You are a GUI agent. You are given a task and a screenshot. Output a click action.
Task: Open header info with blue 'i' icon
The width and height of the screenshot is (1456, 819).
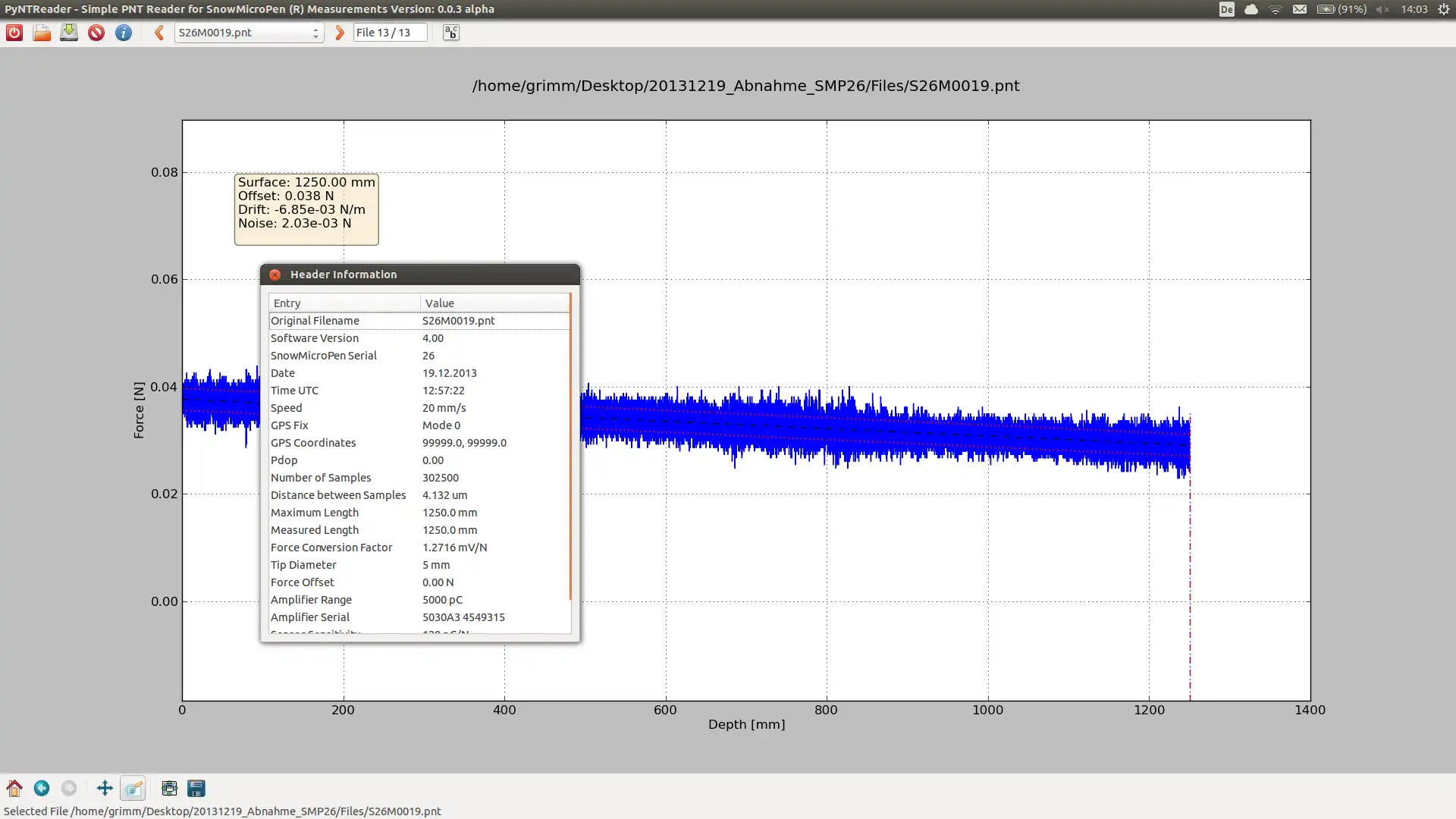click(124, 33)
